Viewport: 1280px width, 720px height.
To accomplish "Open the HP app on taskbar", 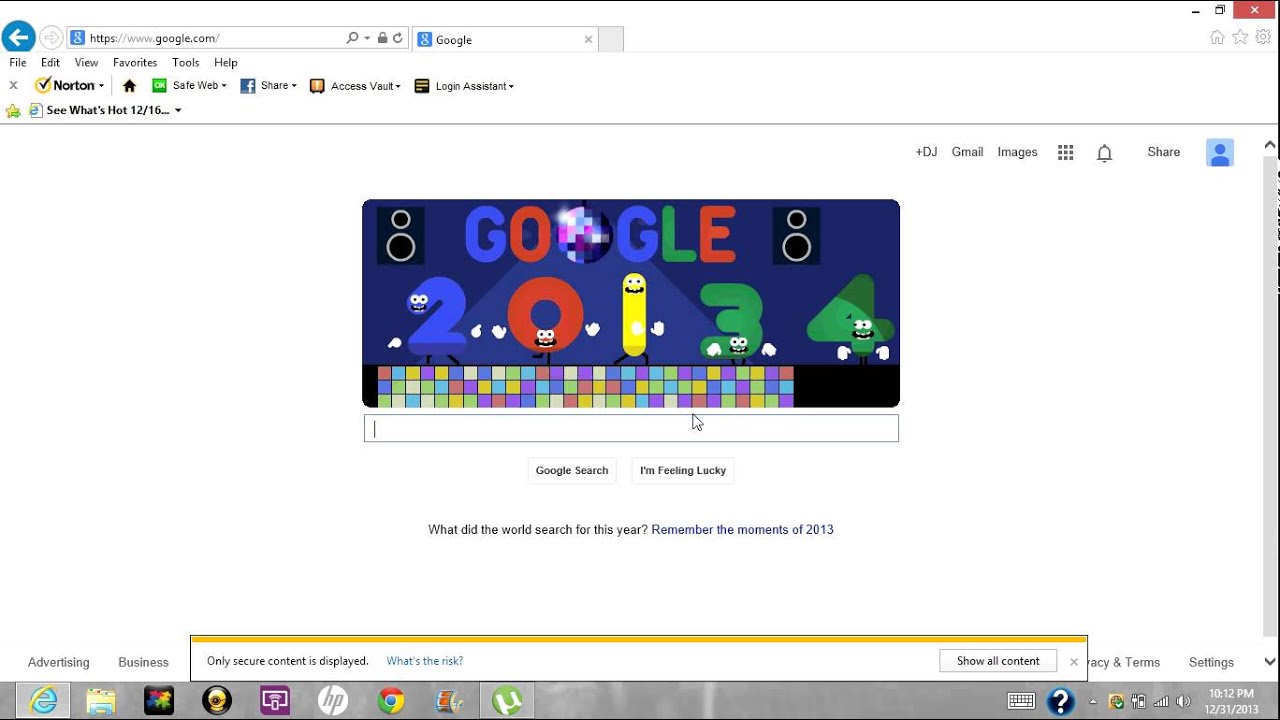I will (333, 701).
